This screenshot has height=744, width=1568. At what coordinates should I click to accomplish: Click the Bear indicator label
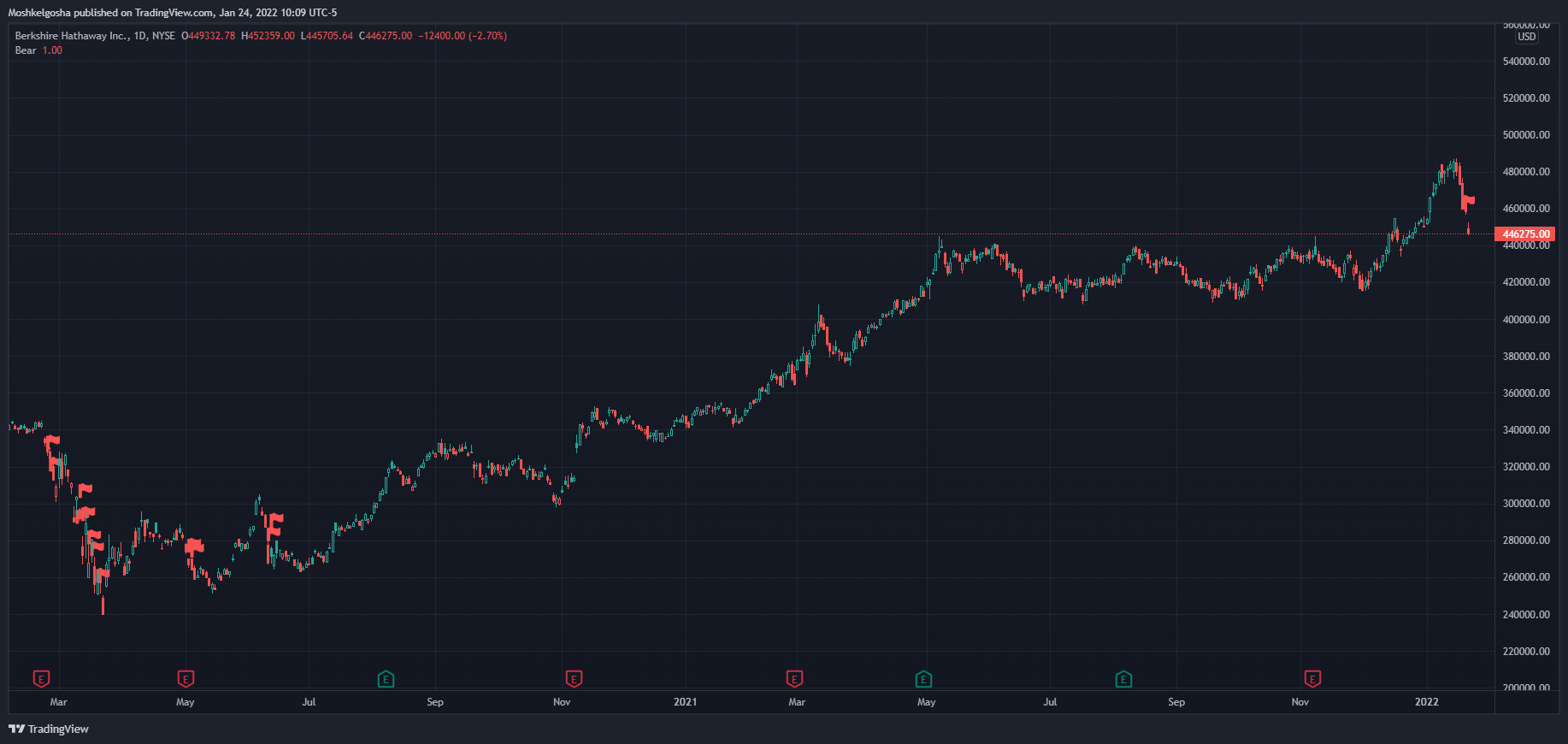(26, 50)
